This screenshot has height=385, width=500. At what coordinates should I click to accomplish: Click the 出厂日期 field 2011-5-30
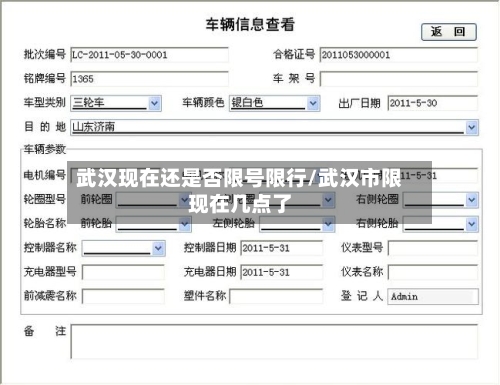(433, 103)
